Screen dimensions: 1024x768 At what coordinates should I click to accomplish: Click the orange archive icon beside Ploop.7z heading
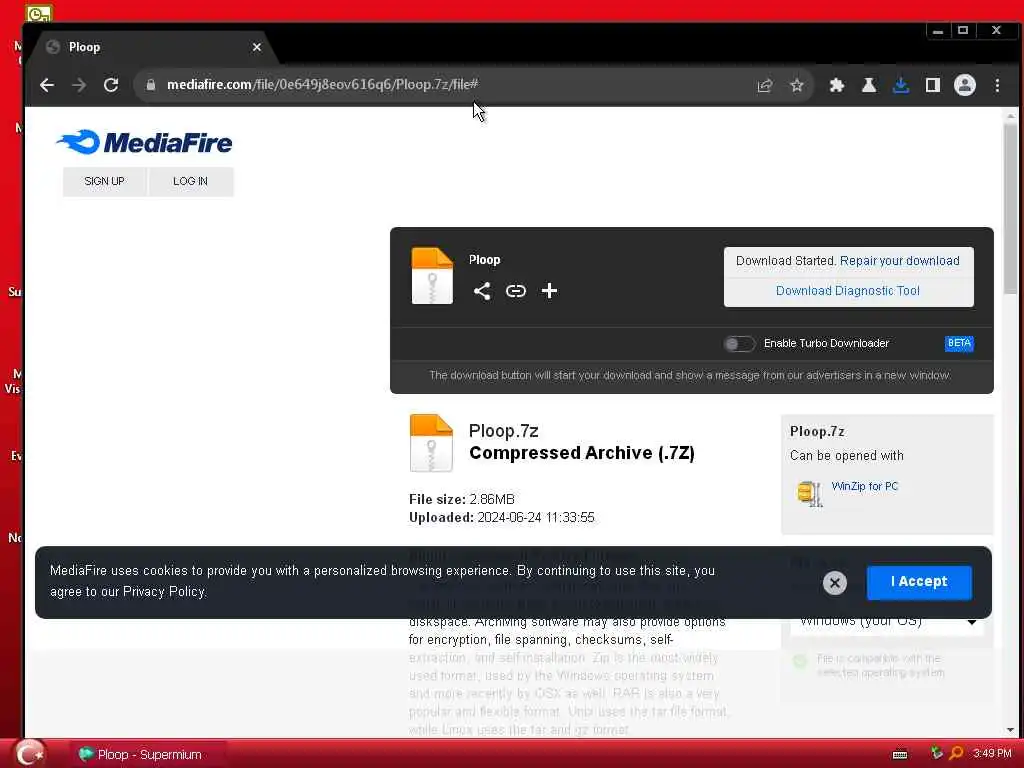pyautogui.click(x=431, y=443)
